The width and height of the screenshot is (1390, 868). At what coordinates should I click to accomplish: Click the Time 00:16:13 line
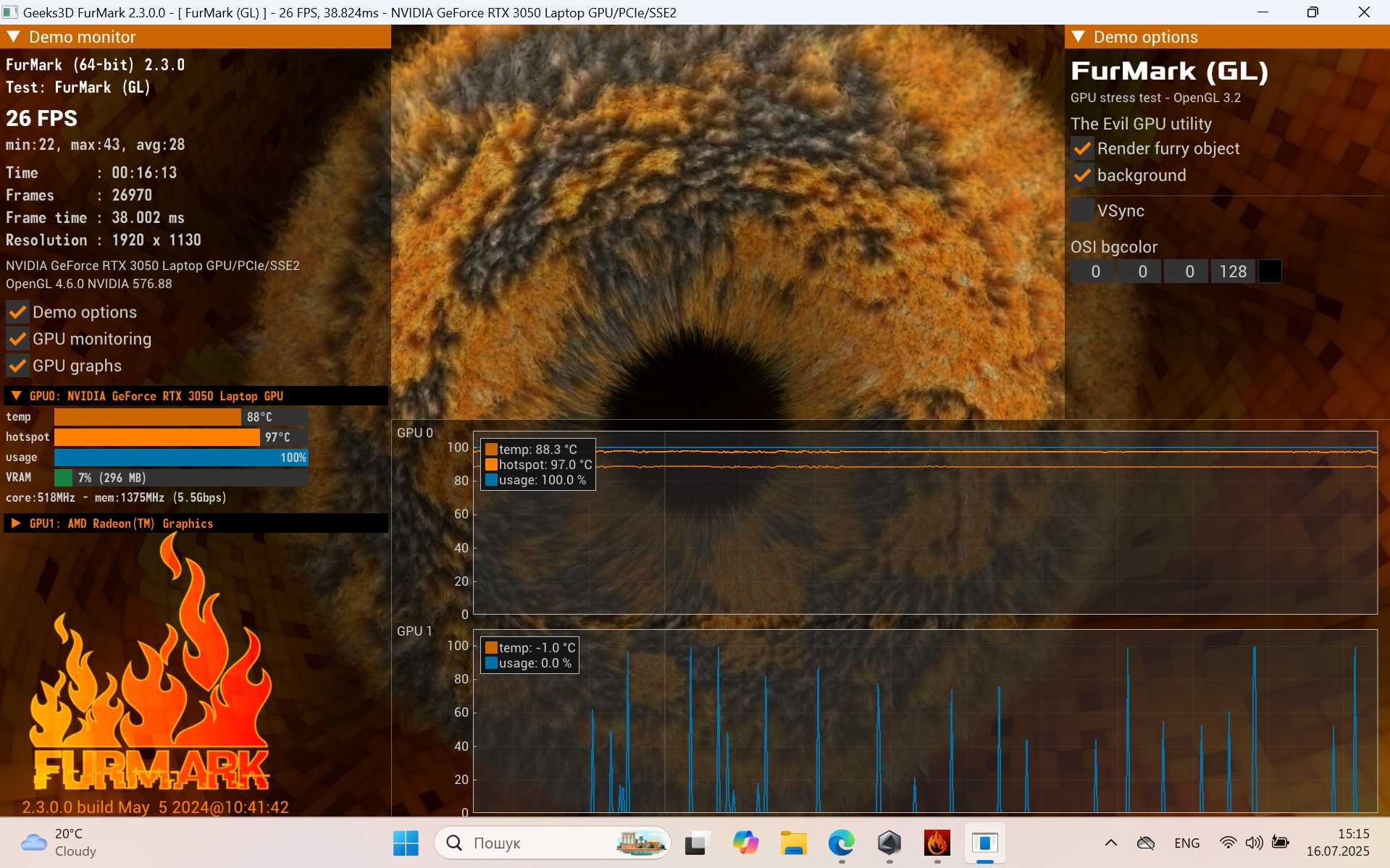pyautogui.click(x=91, y=172)
